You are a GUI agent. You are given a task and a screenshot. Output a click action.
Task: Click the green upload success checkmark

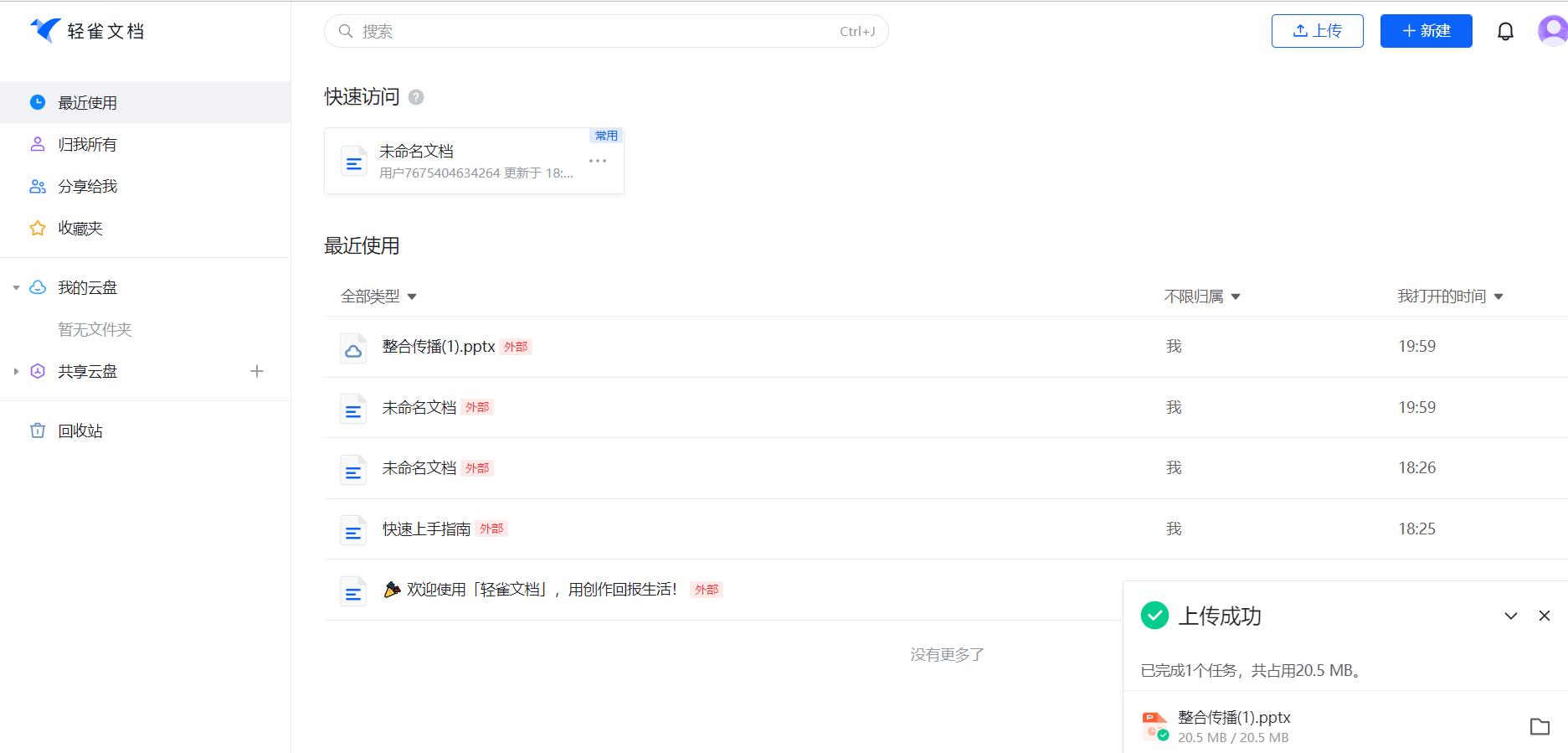tap(1154, 616)
